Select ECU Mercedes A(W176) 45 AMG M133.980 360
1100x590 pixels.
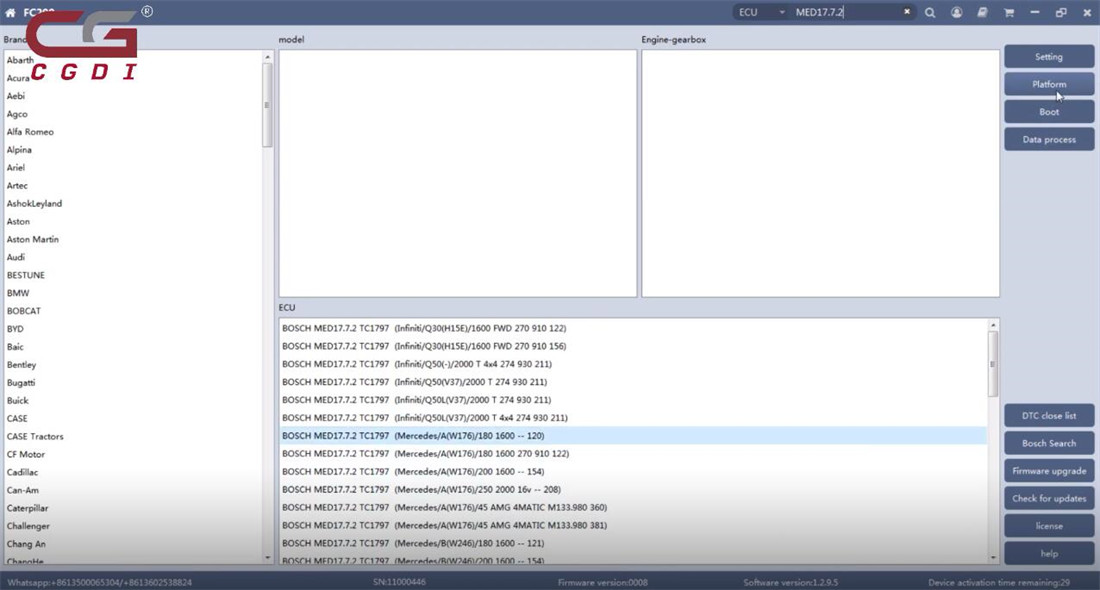click(633, 507)
